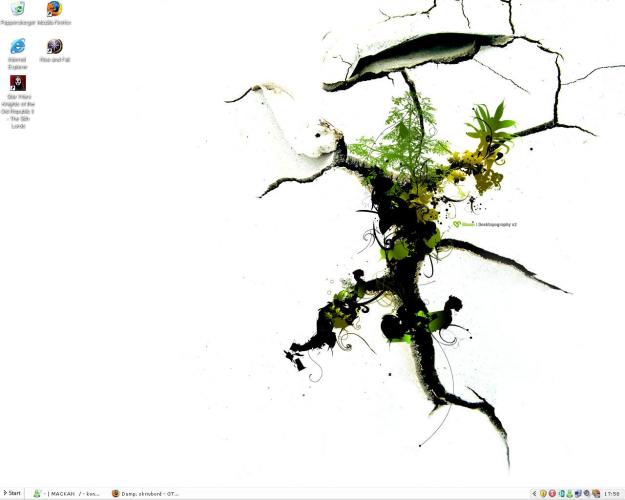The image size is (625, 500).
Task: Click the gray round tray icon
Action: pyautogui.click(x=587, y=493)
